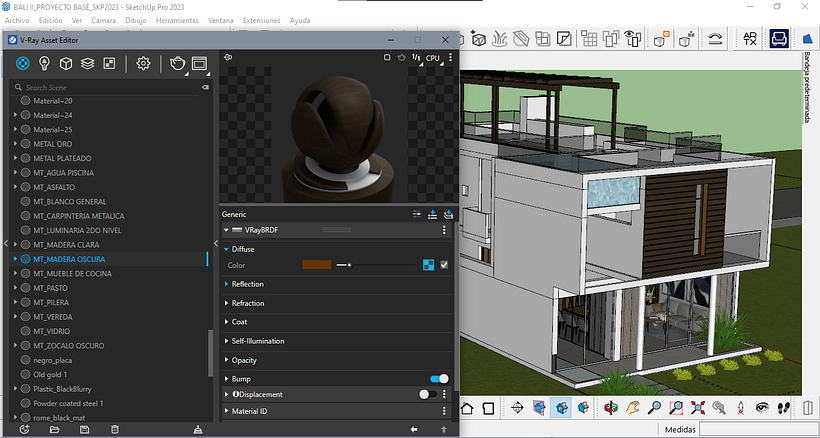Click Zoom Extents tool
Viewport: 820px width, 438px height.
coord(697,407)
